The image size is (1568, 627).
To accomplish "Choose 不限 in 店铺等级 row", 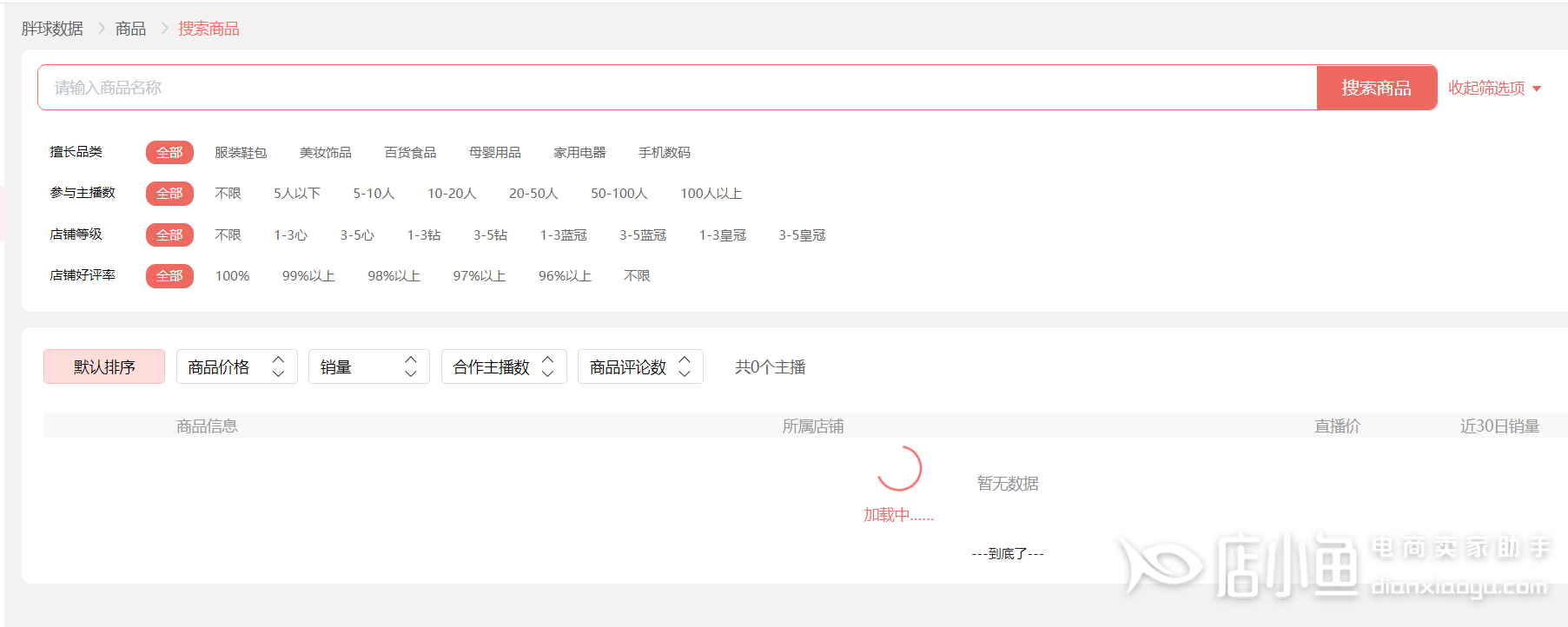I will click(228, 235).
